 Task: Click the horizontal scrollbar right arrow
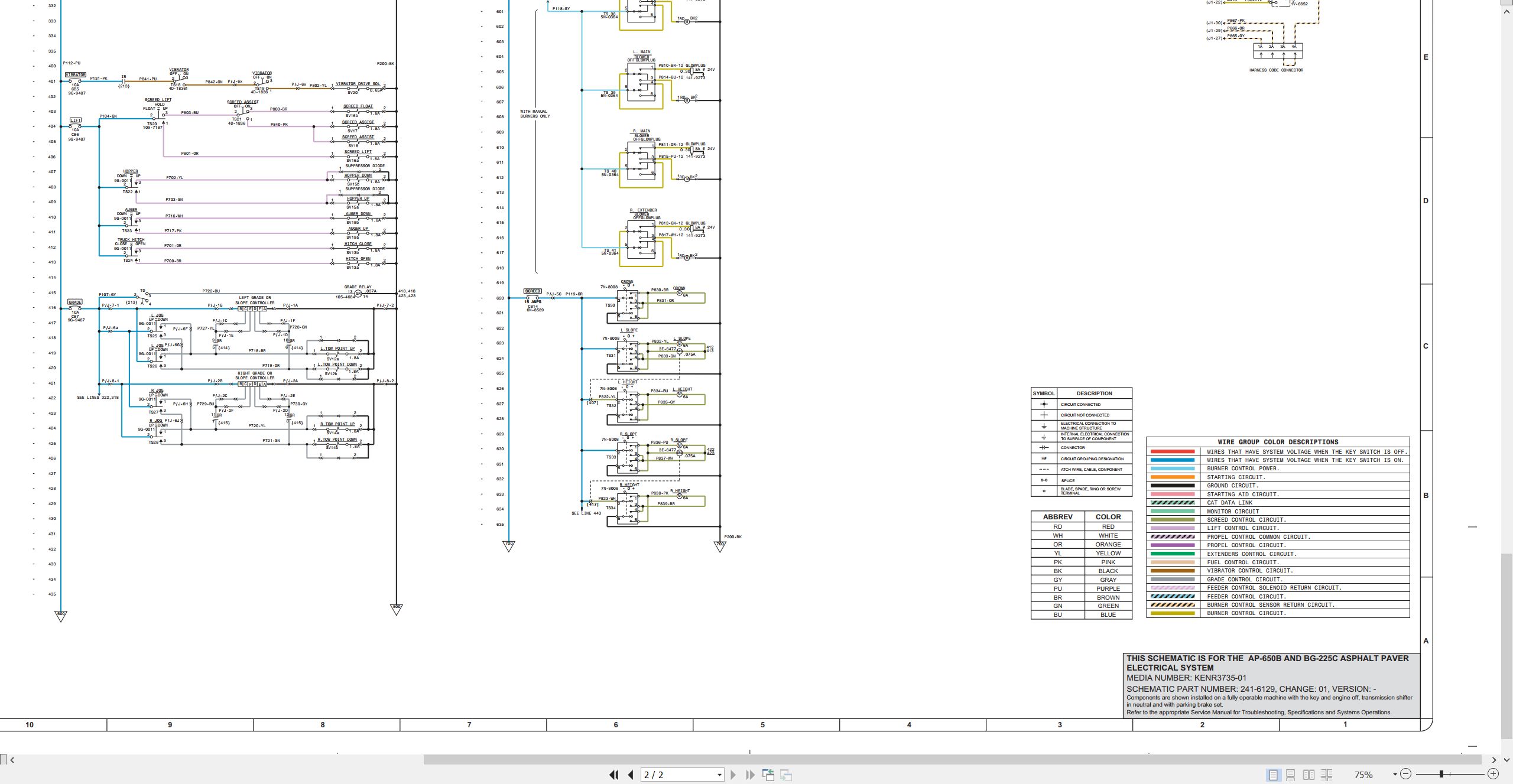click(x=1494, y=760)
